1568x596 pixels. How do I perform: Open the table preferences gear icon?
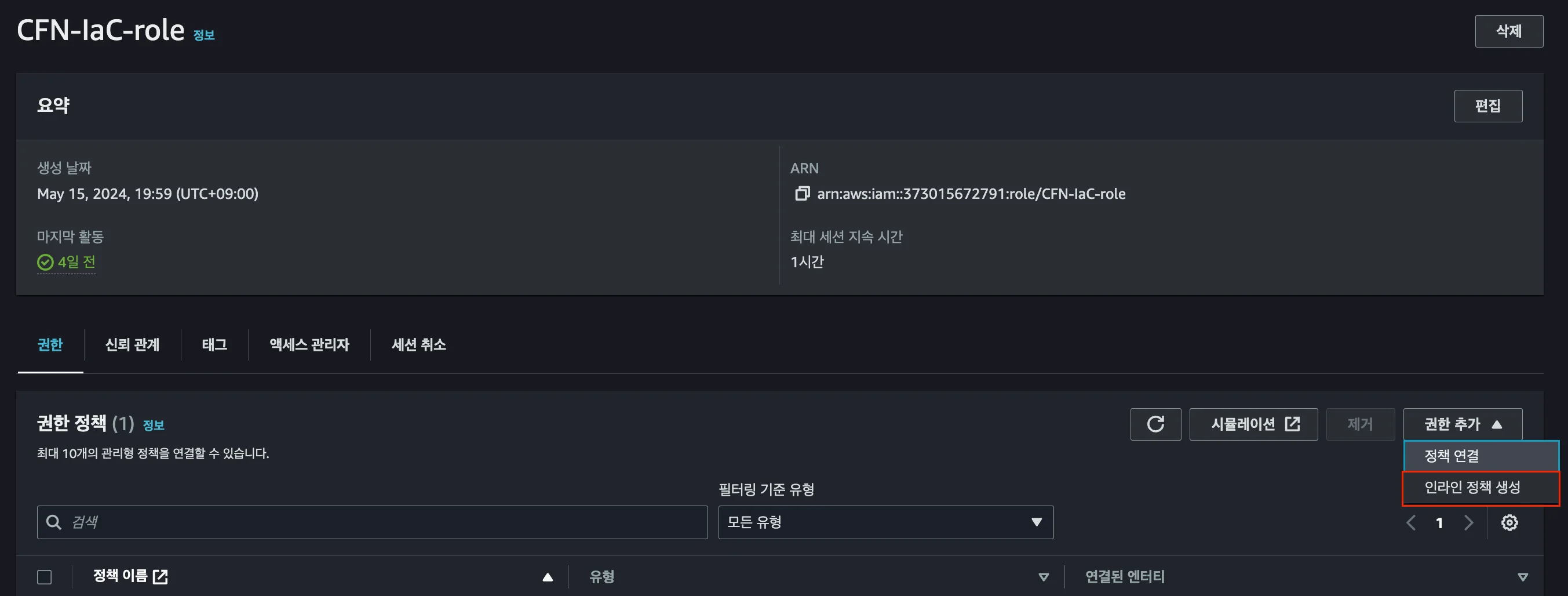(1509, 522)
